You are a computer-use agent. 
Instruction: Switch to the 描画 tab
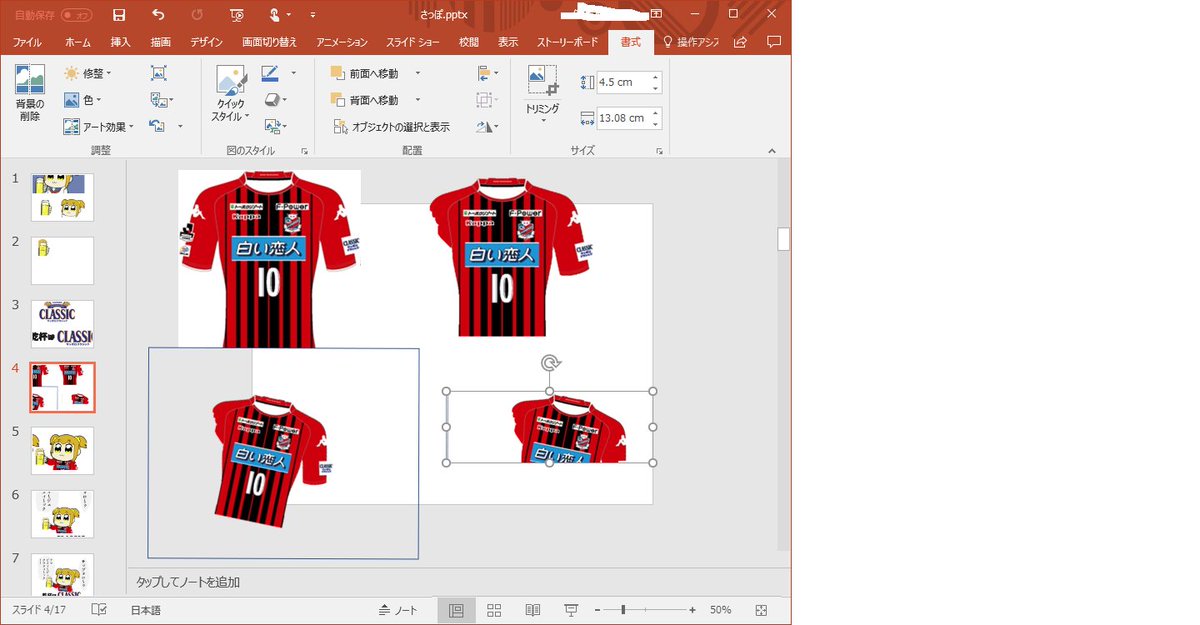pos(160,42)
